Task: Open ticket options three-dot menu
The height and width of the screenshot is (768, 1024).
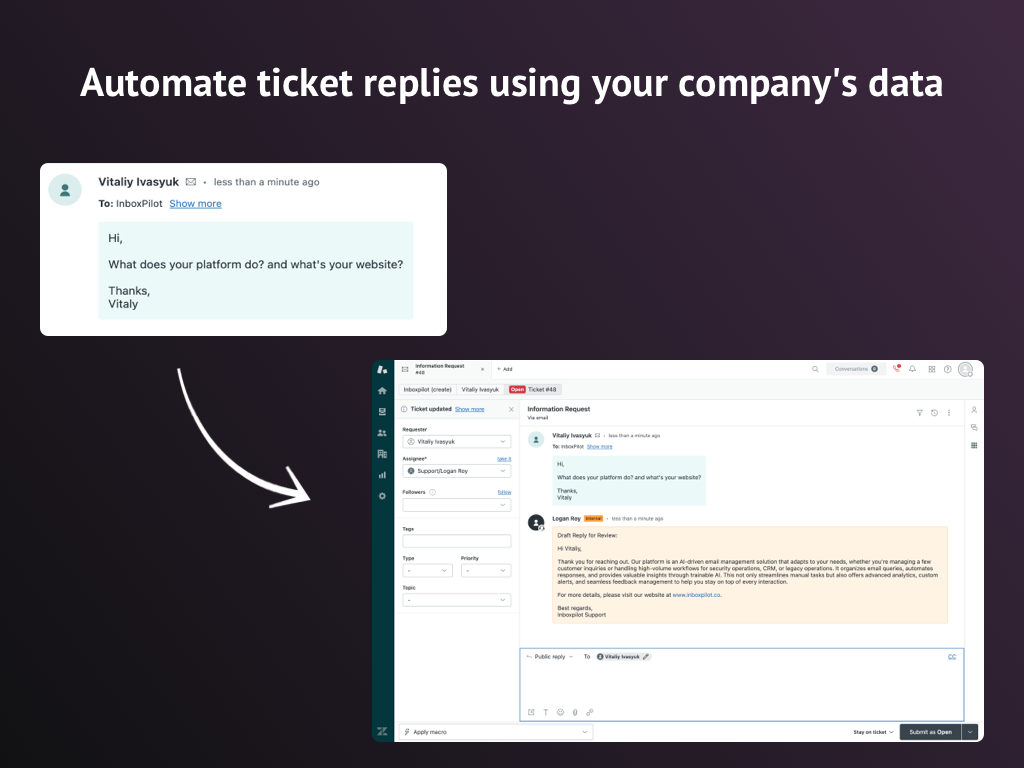Action: click(x=949, y=413)
